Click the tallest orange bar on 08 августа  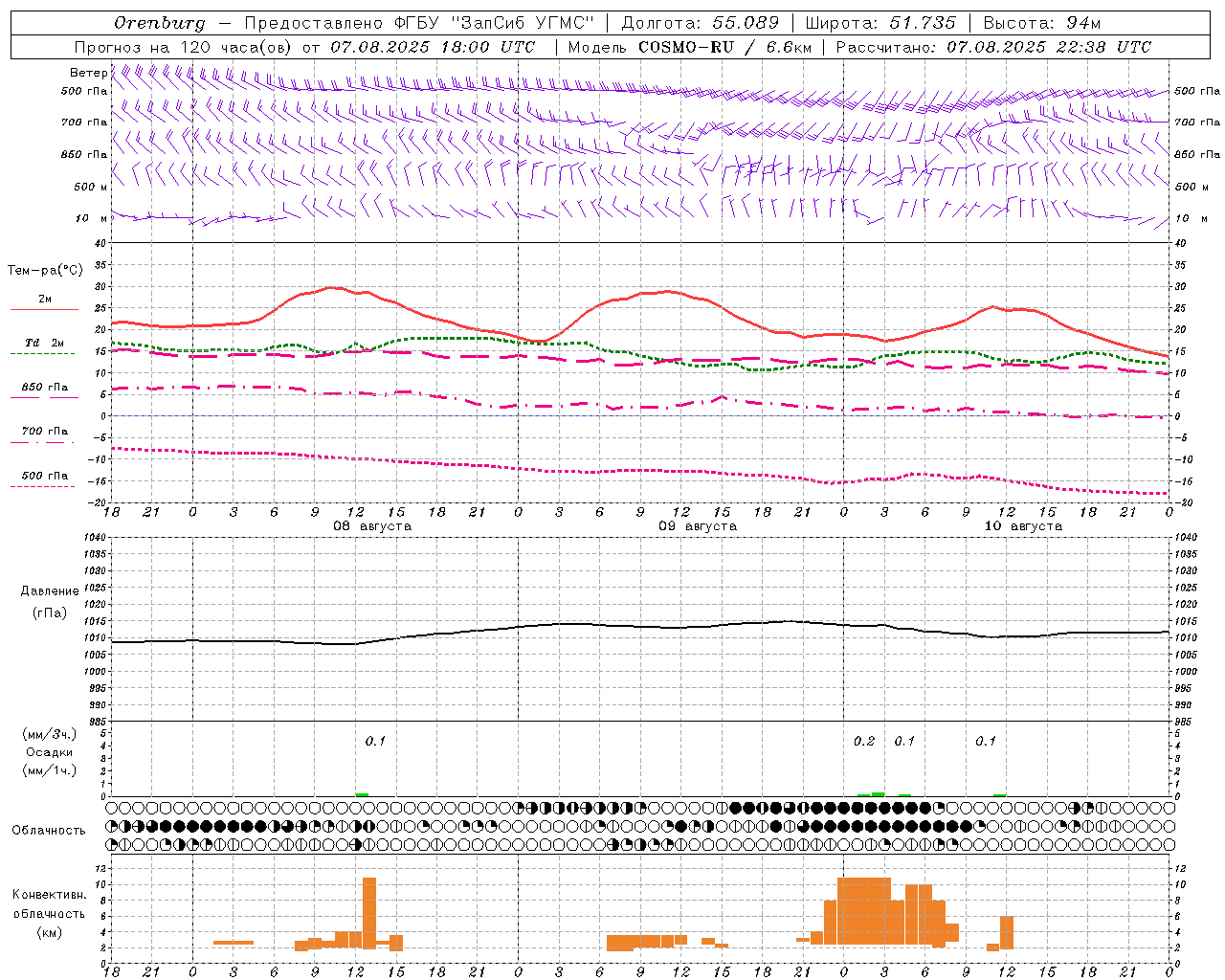tap(369, 913)
